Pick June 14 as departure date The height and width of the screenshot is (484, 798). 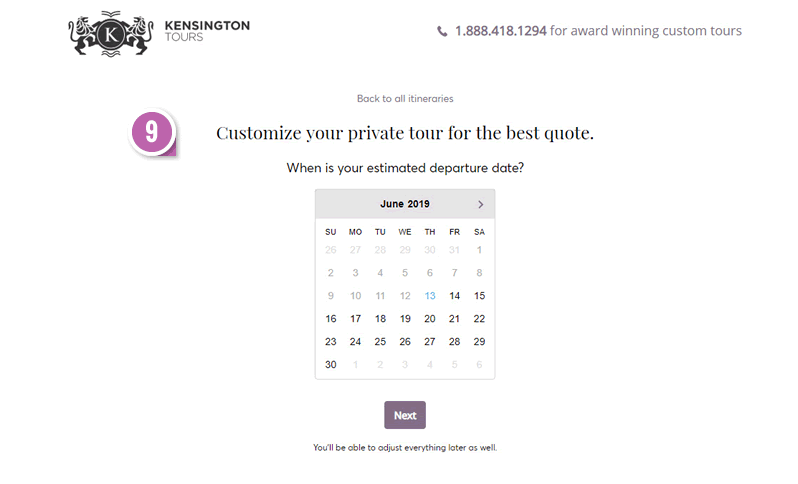click(x=454, y=296)
